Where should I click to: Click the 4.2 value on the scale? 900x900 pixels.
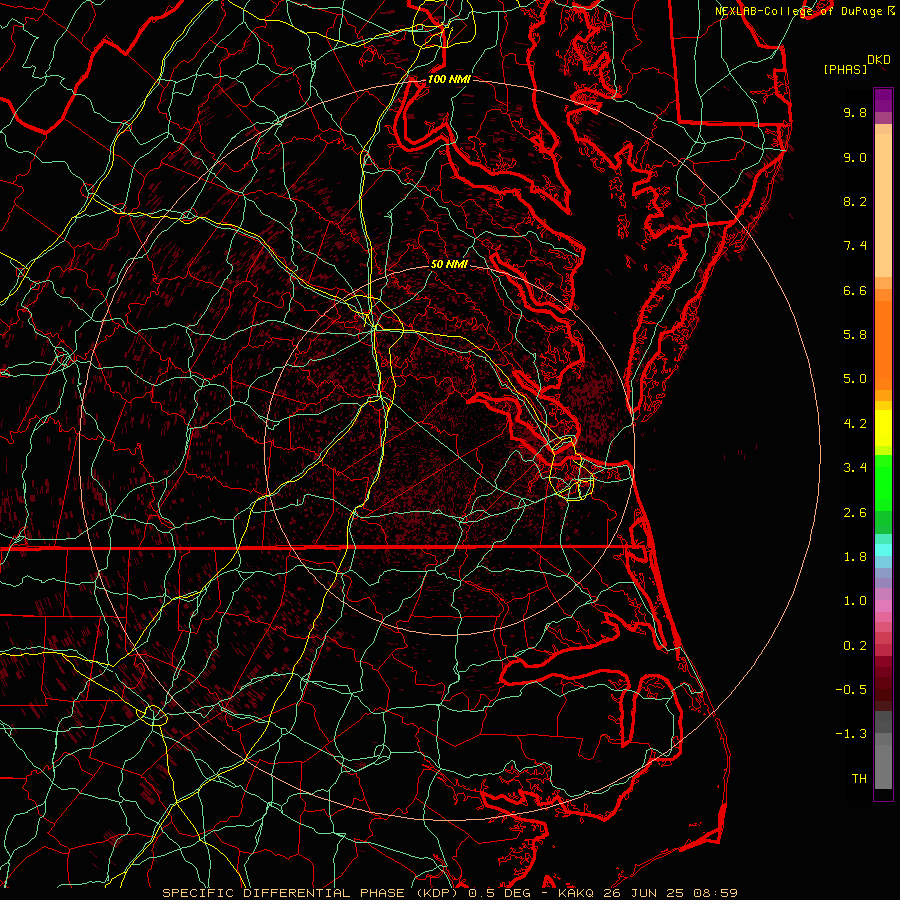[855, 424]
